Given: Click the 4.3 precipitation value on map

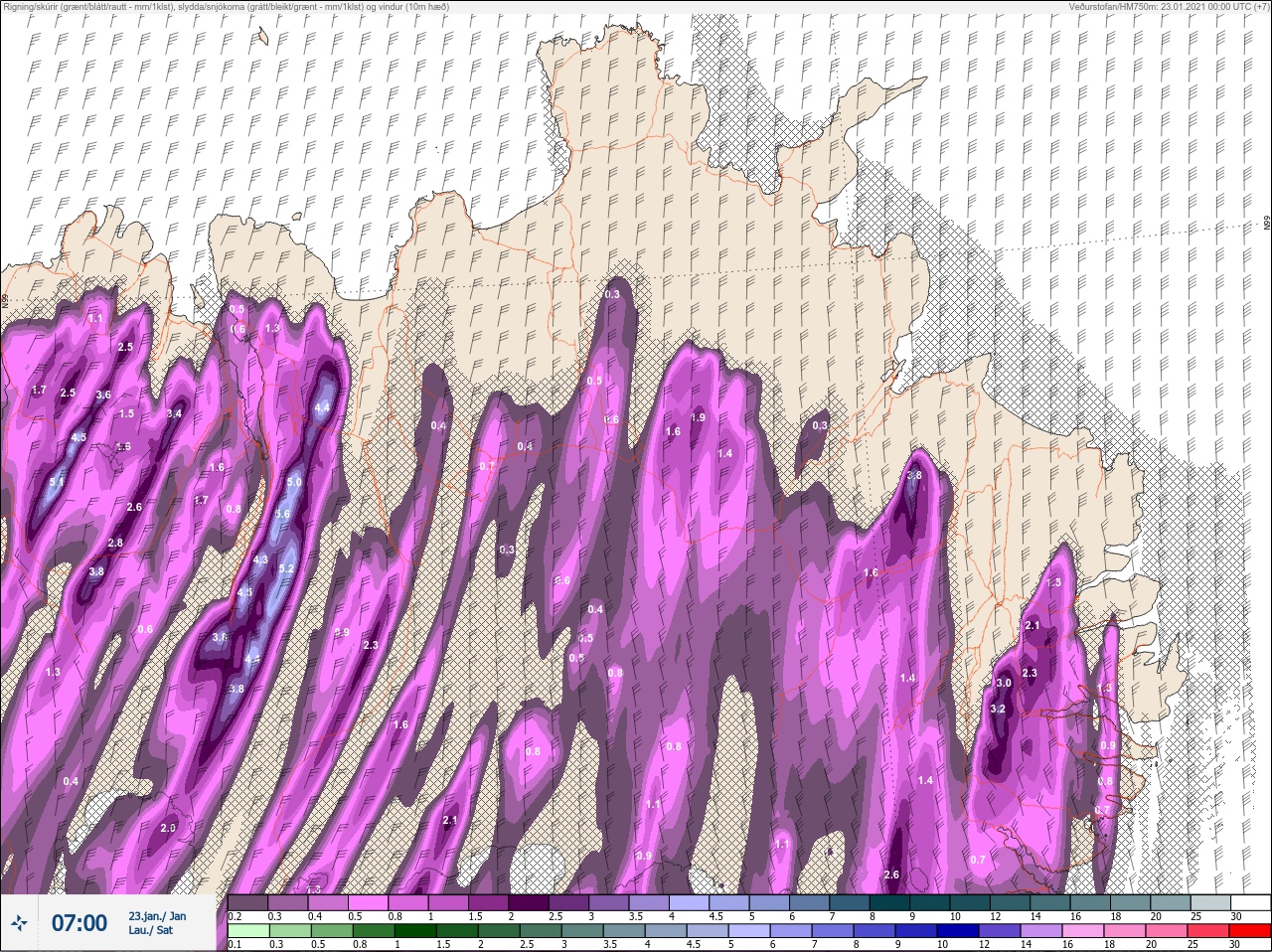Looking at the screenshot, I should click(x=261, y=560).
